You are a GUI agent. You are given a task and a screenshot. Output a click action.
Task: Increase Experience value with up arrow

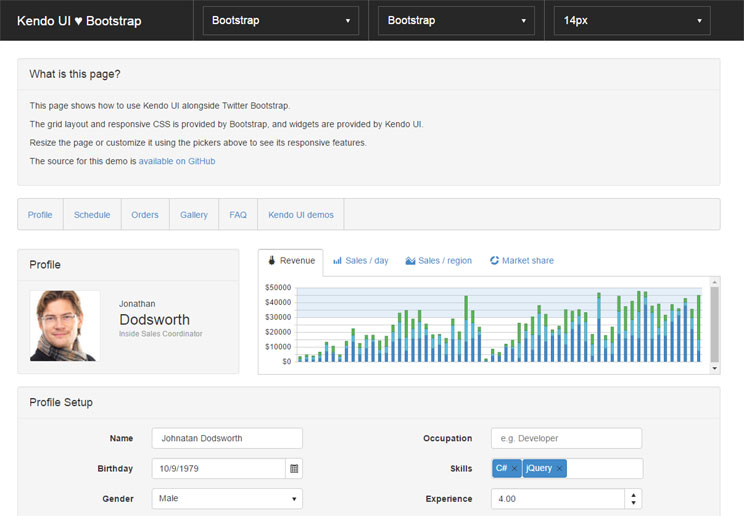coord(633,495)
